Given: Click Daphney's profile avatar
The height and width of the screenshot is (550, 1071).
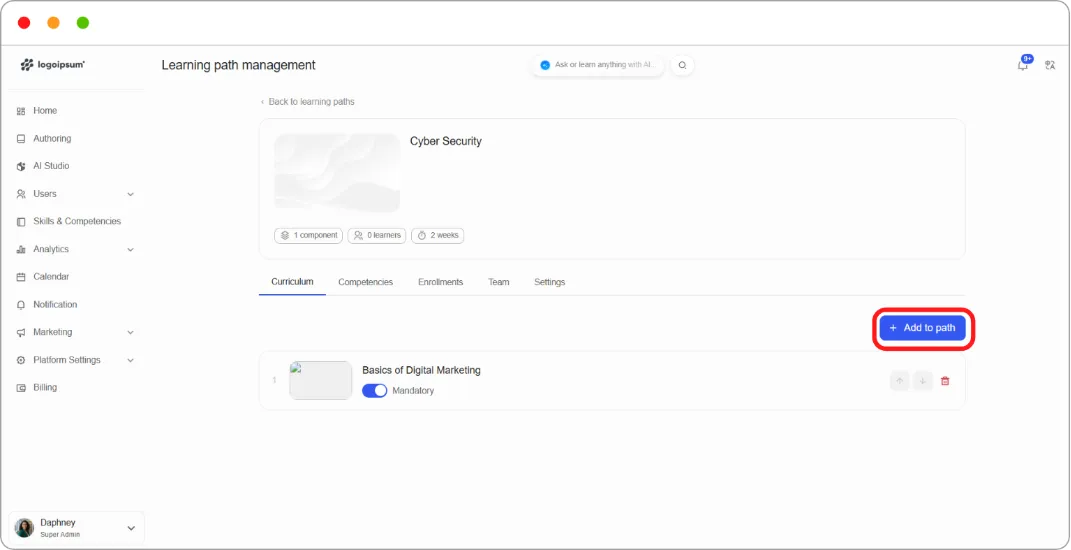Looking at the screenshot, I should [25, 528].
